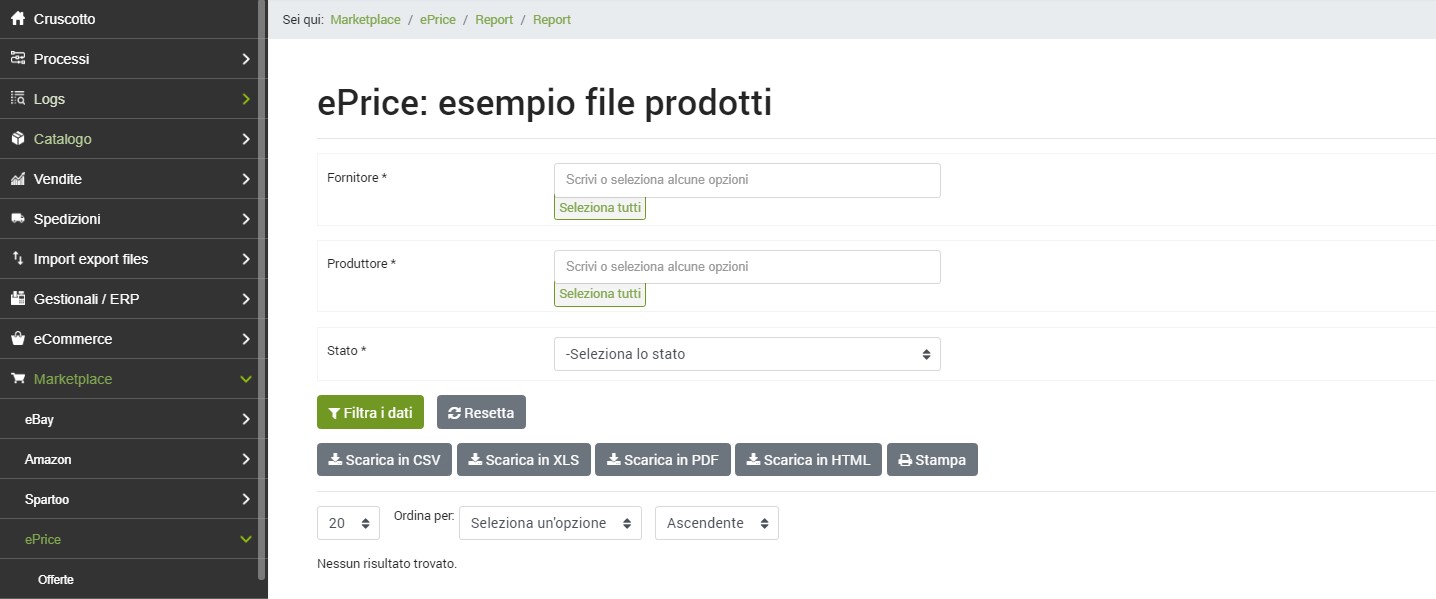Change the Ascendente sort direction dropdown
The image size is (1436, 599).
click(x=716, y=523)
